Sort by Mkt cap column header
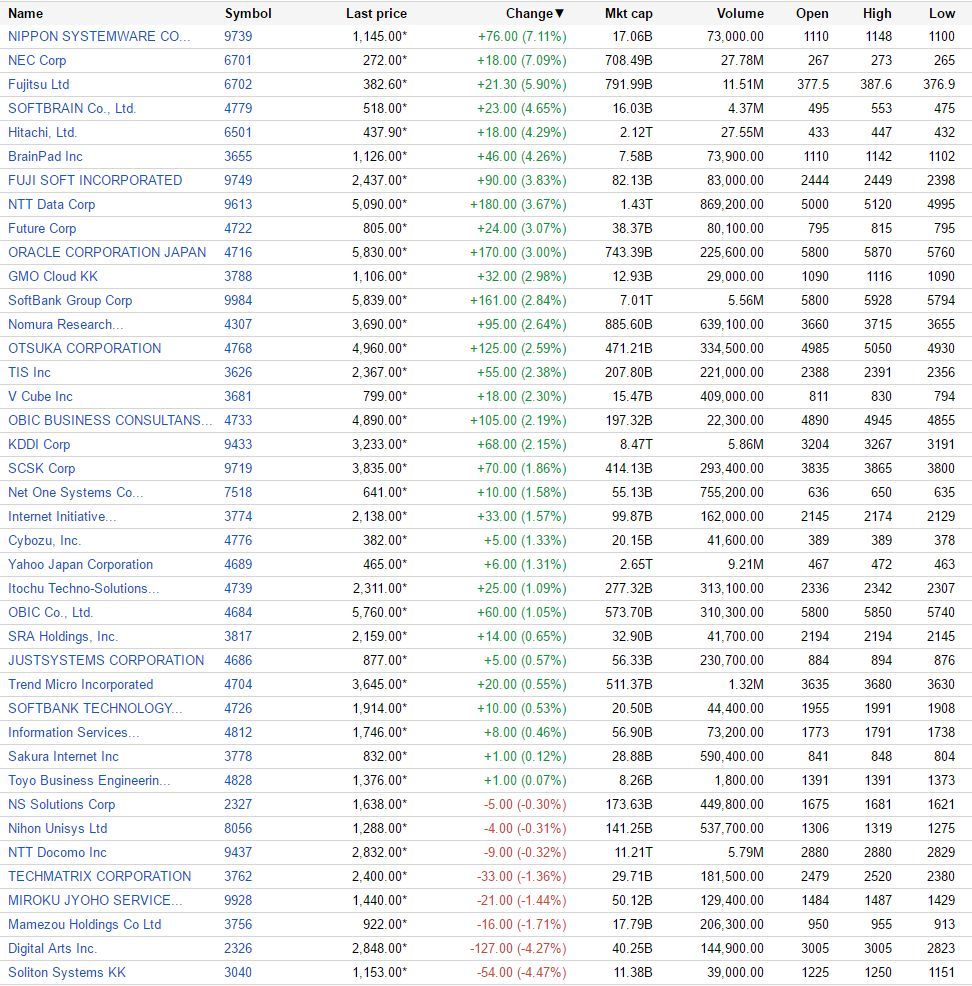The width and height of the screenshot is (972, 986). pos(628,13)
